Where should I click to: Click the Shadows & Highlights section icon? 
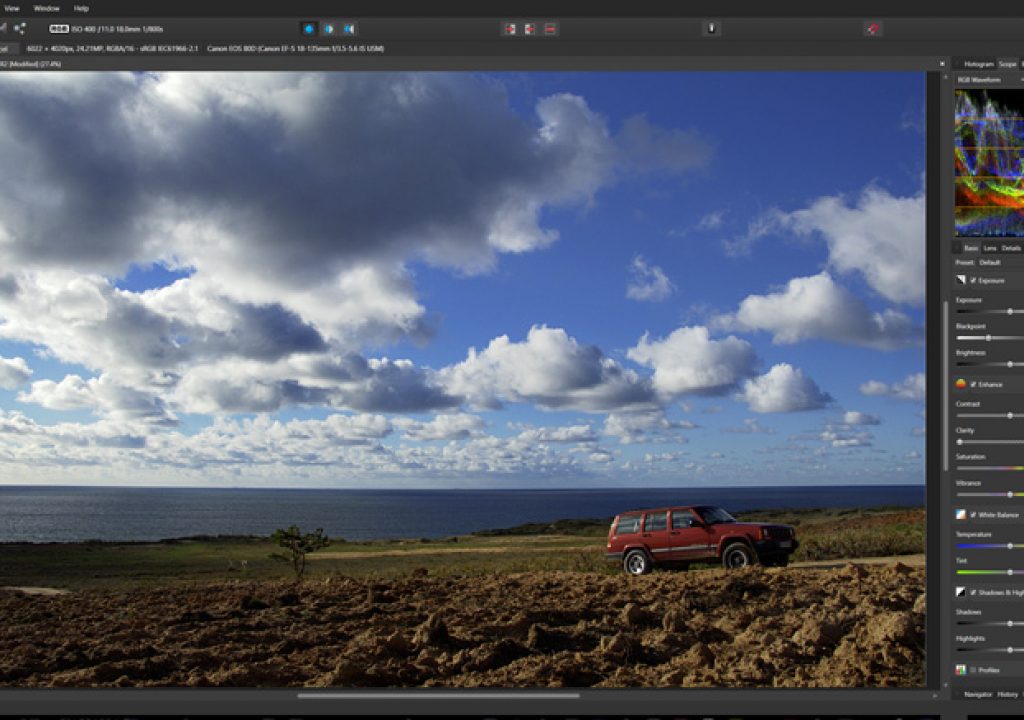961,592
